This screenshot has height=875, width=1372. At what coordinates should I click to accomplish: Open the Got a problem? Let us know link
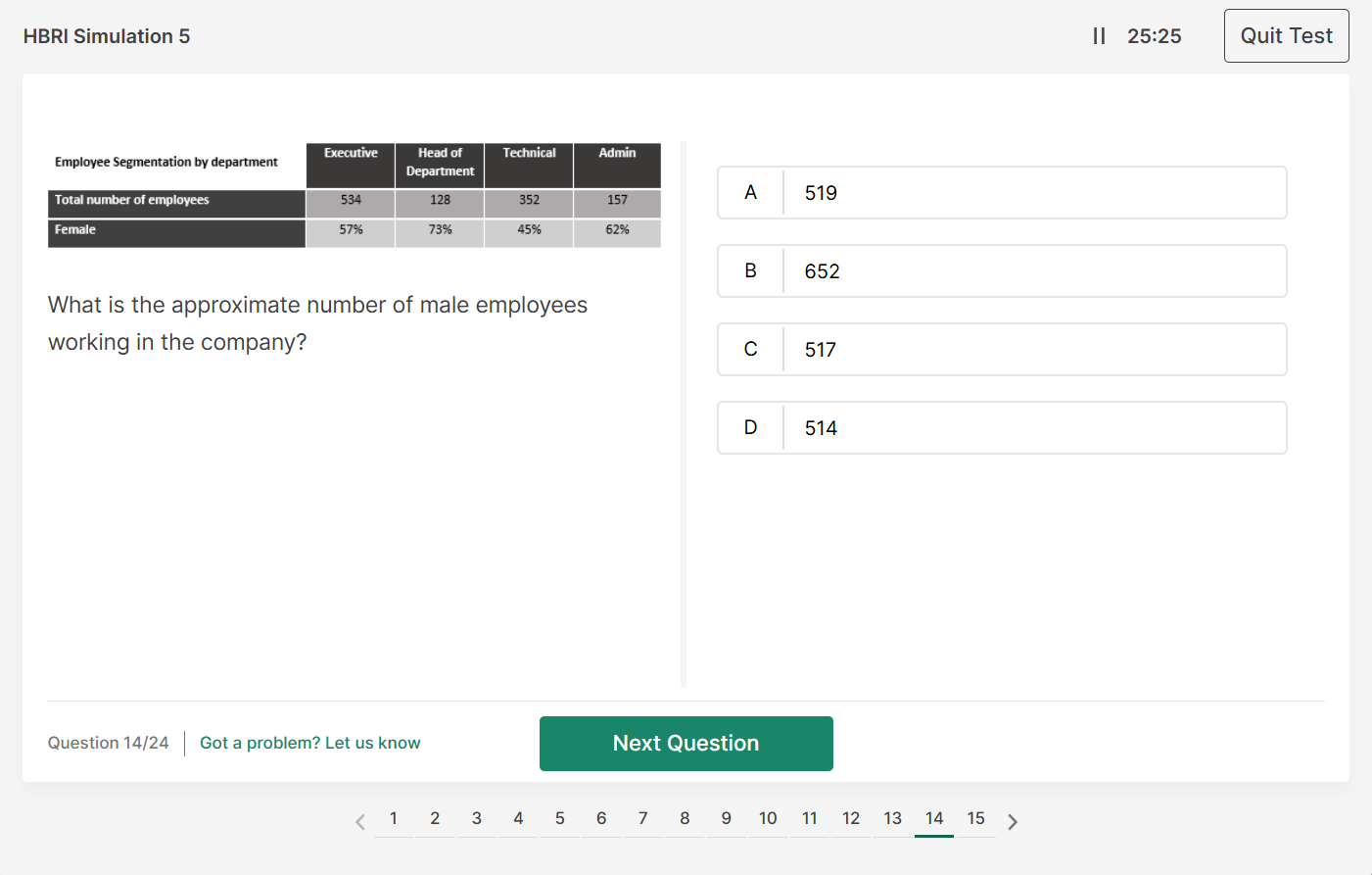pyautogui.click(x=309, y=743)
